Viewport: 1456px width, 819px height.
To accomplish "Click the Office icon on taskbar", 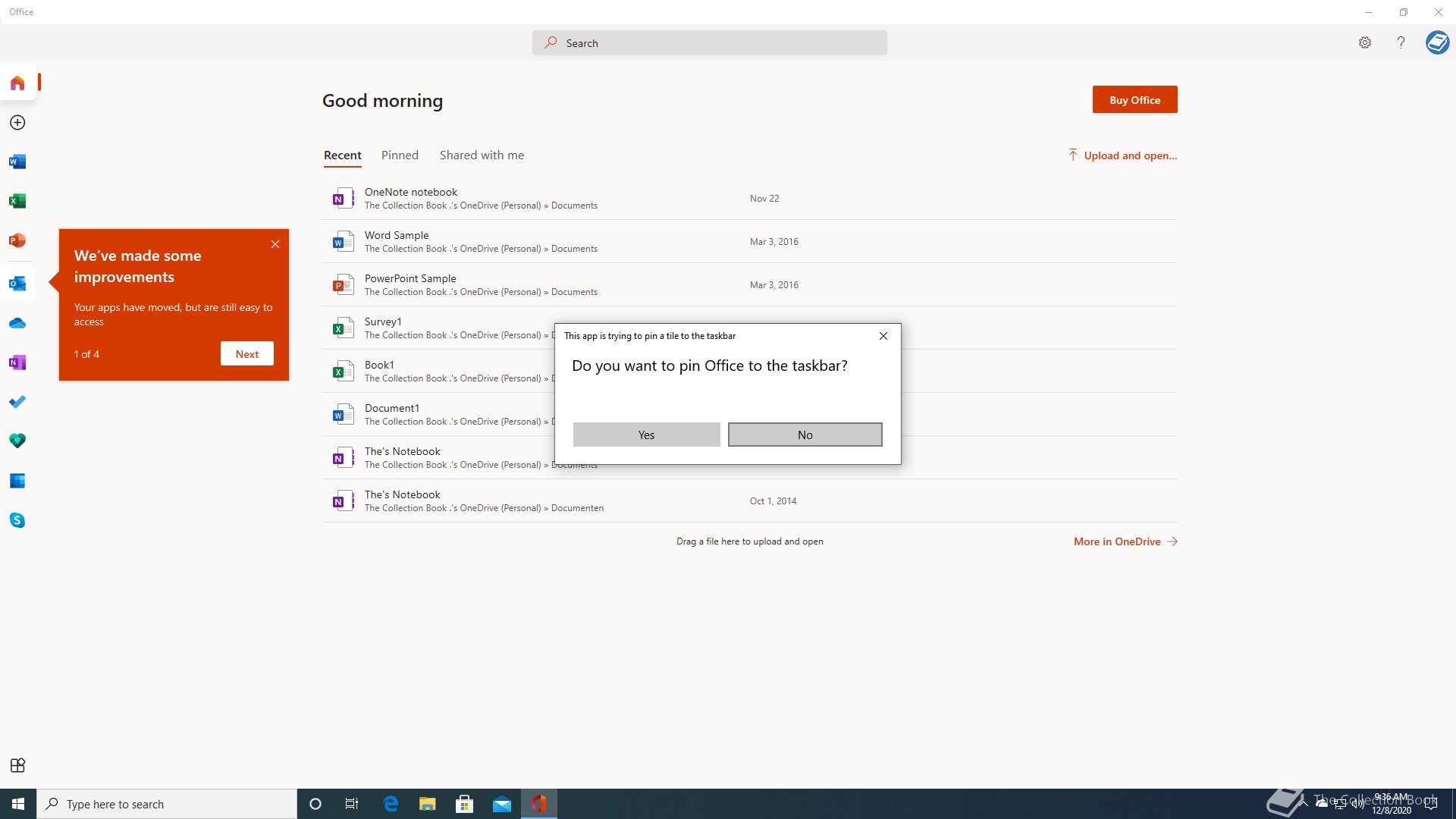I will [x=539, y=804].
